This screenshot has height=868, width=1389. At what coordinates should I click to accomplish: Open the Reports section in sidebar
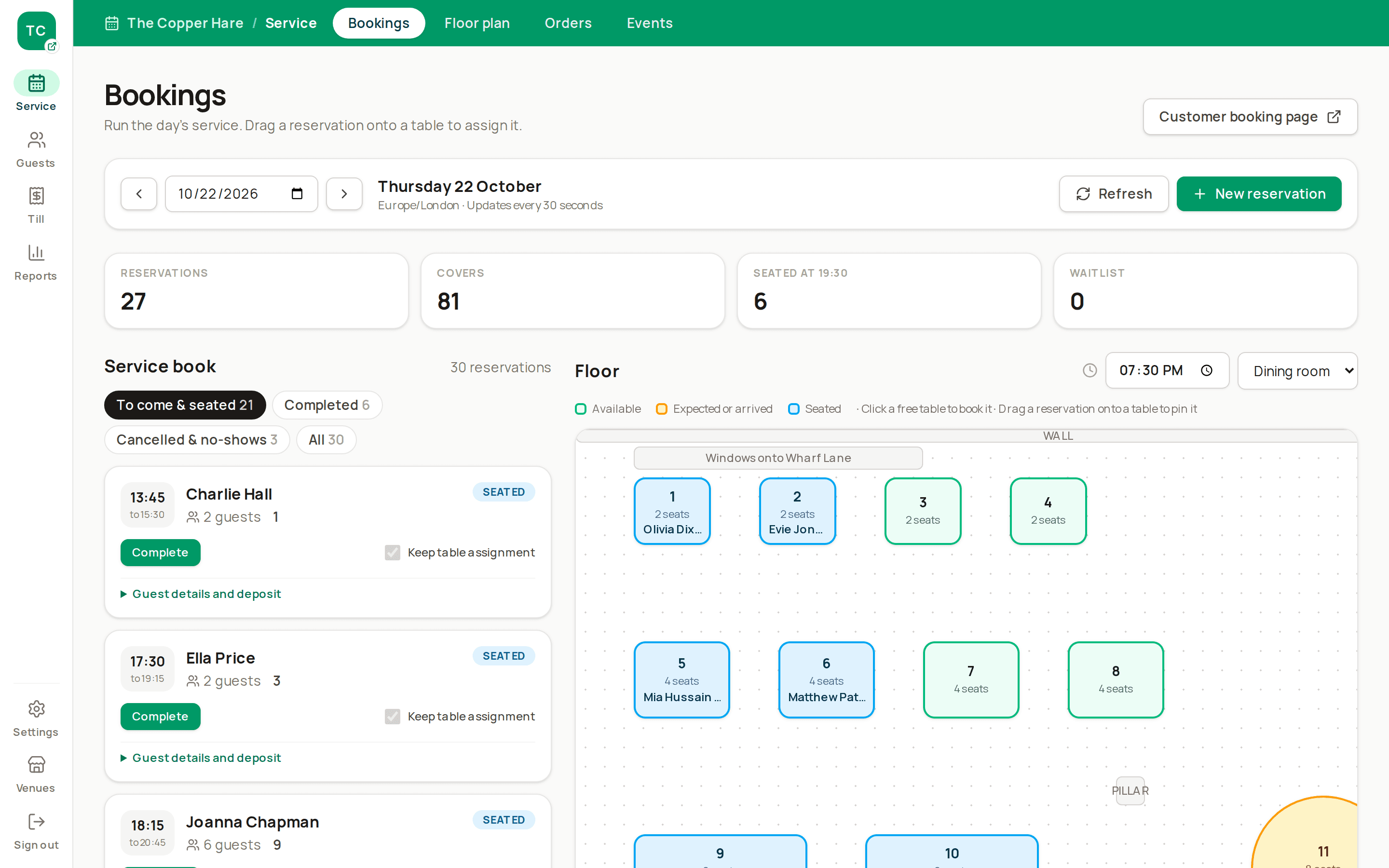36,262
